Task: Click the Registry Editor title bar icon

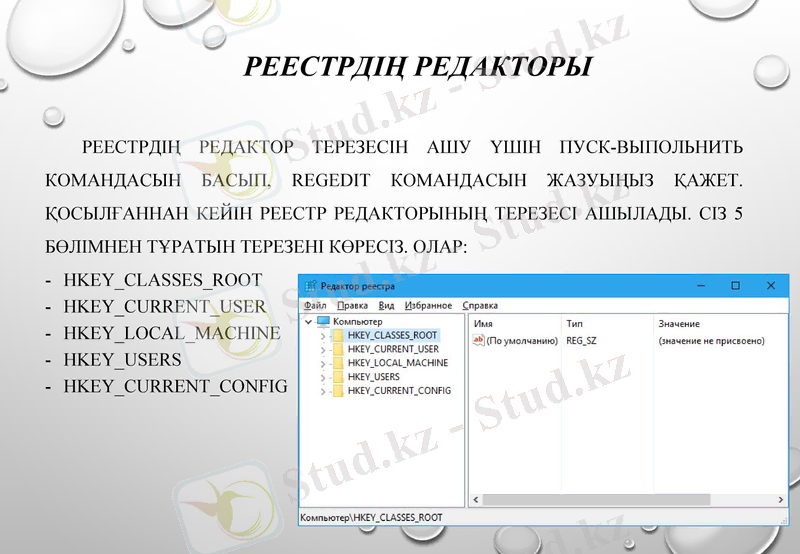Action: 310,286
